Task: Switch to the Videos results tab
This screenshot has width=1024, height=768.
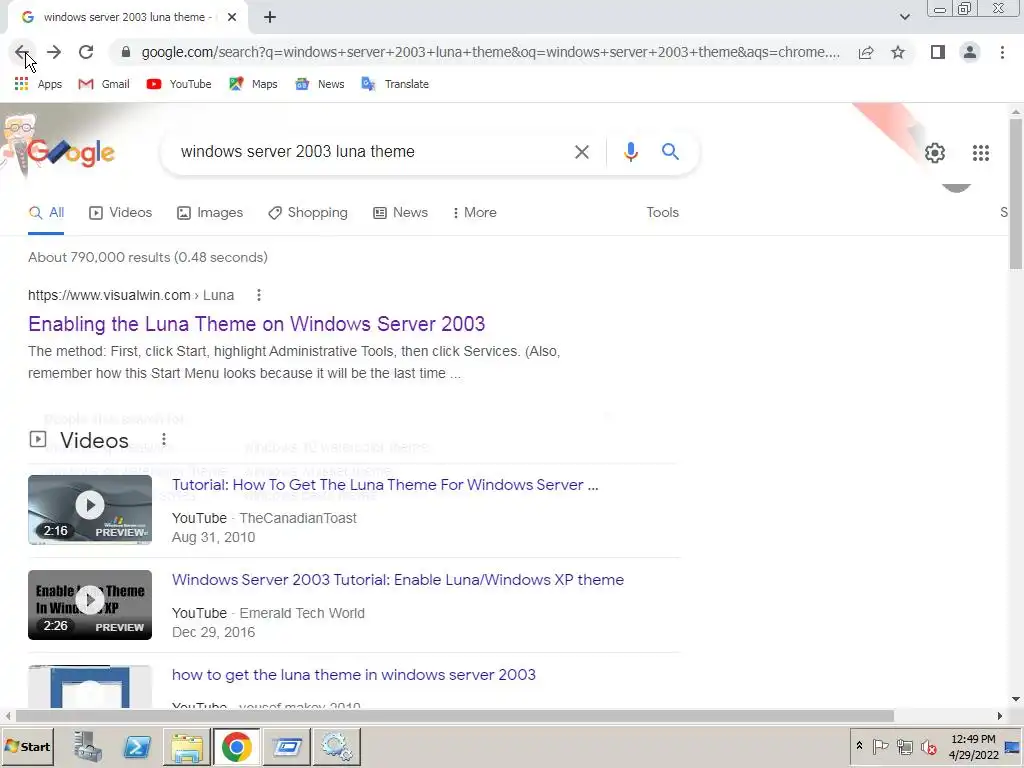Action: point(120,213)
